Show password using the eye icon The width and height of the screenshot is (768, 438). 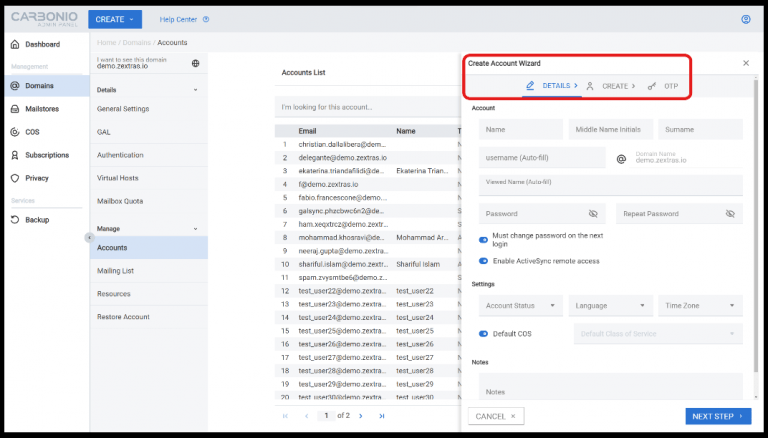click(x=593, y=214)
